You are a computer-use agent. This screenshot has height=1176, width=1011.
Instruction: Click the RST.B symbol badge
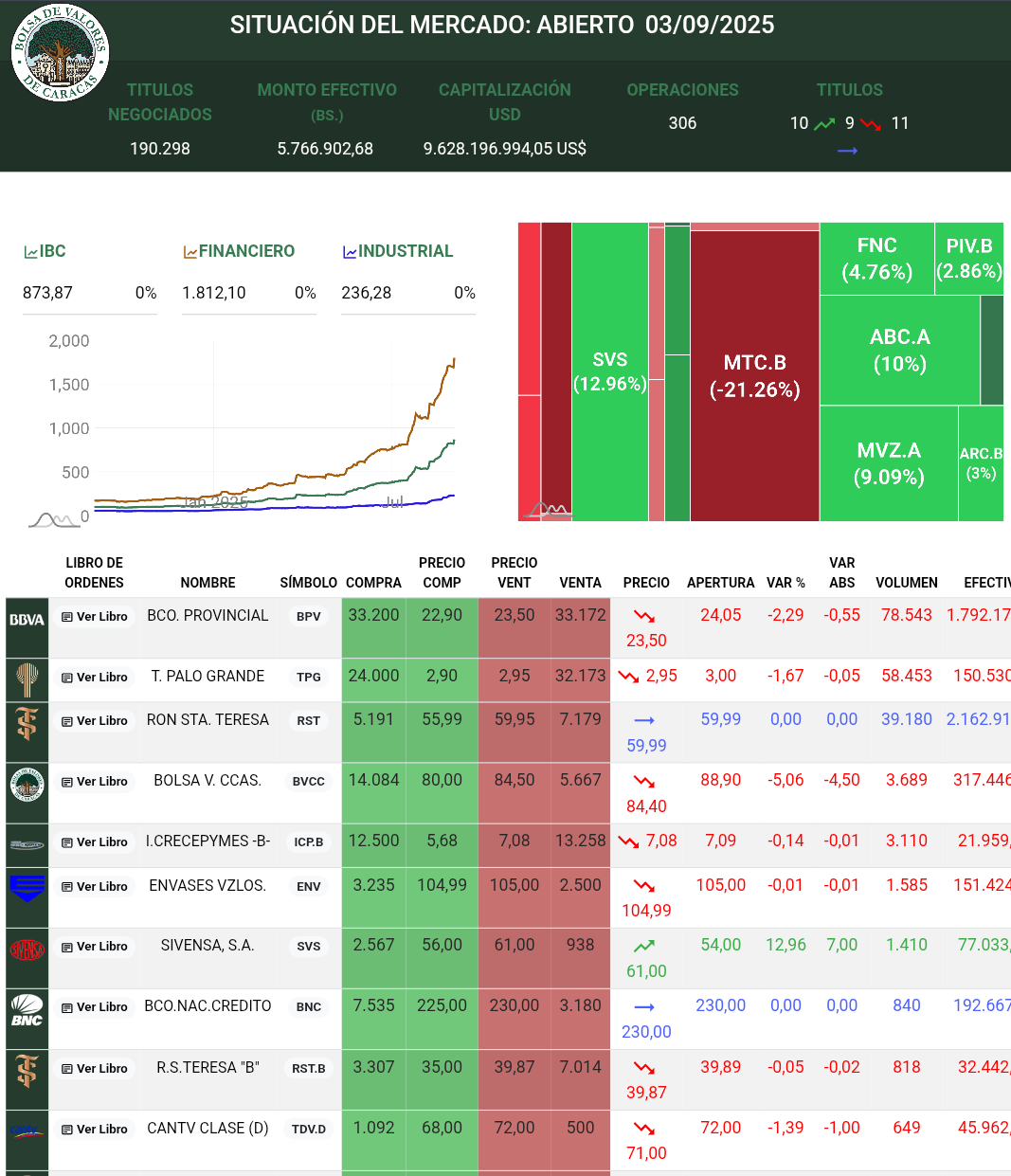coord(309,1069)
